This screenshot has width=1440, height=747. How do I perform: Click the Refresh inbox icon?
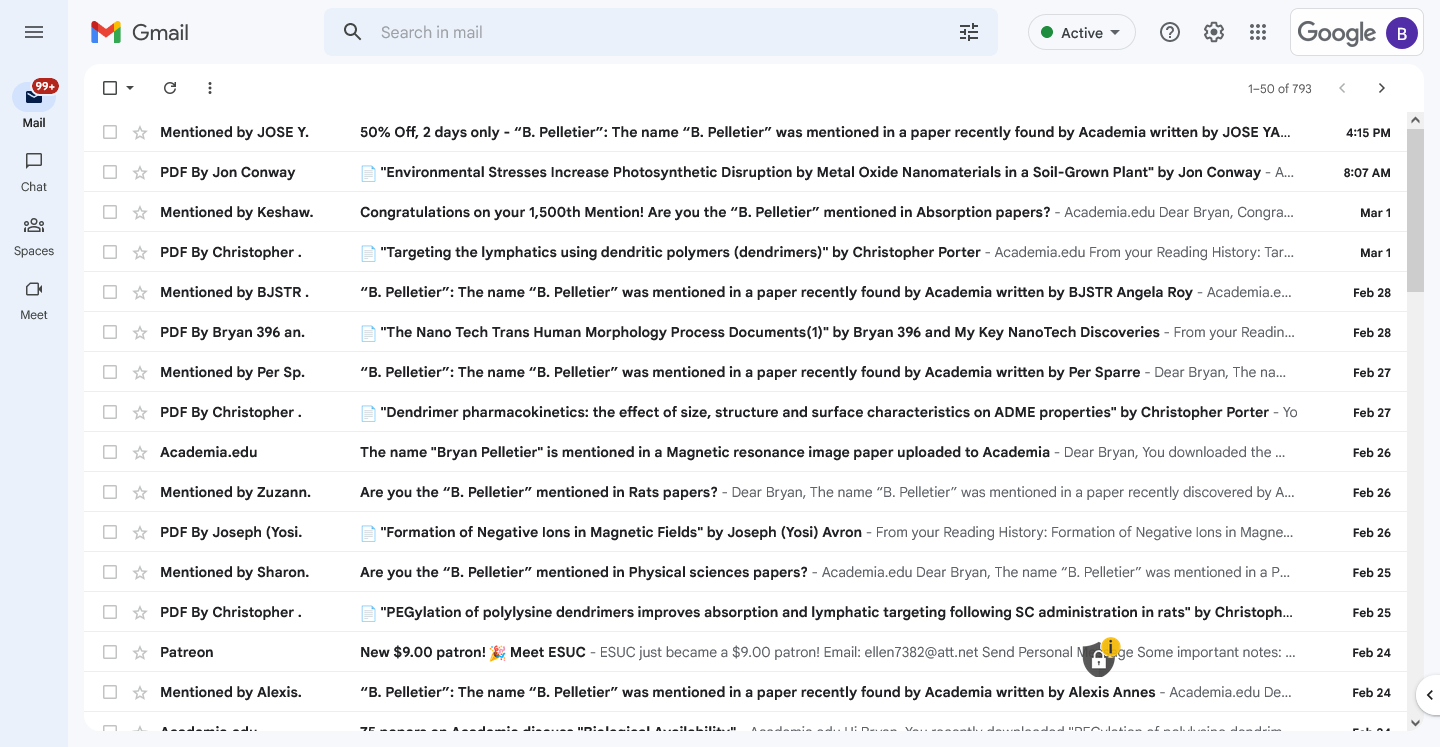coord(170,88)
